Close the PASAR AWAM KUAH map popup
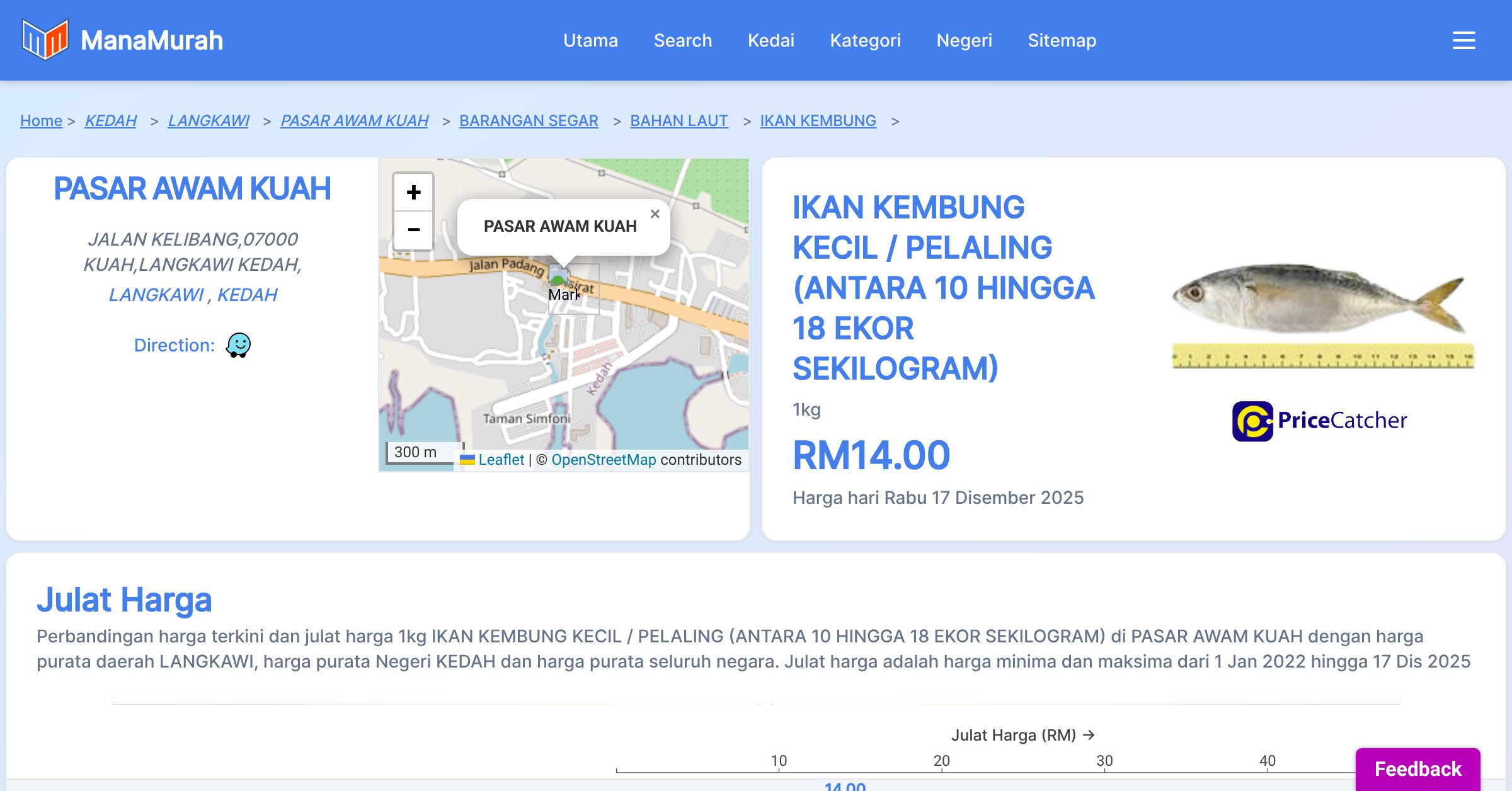1512x791 pixels. tap(655, 214)
